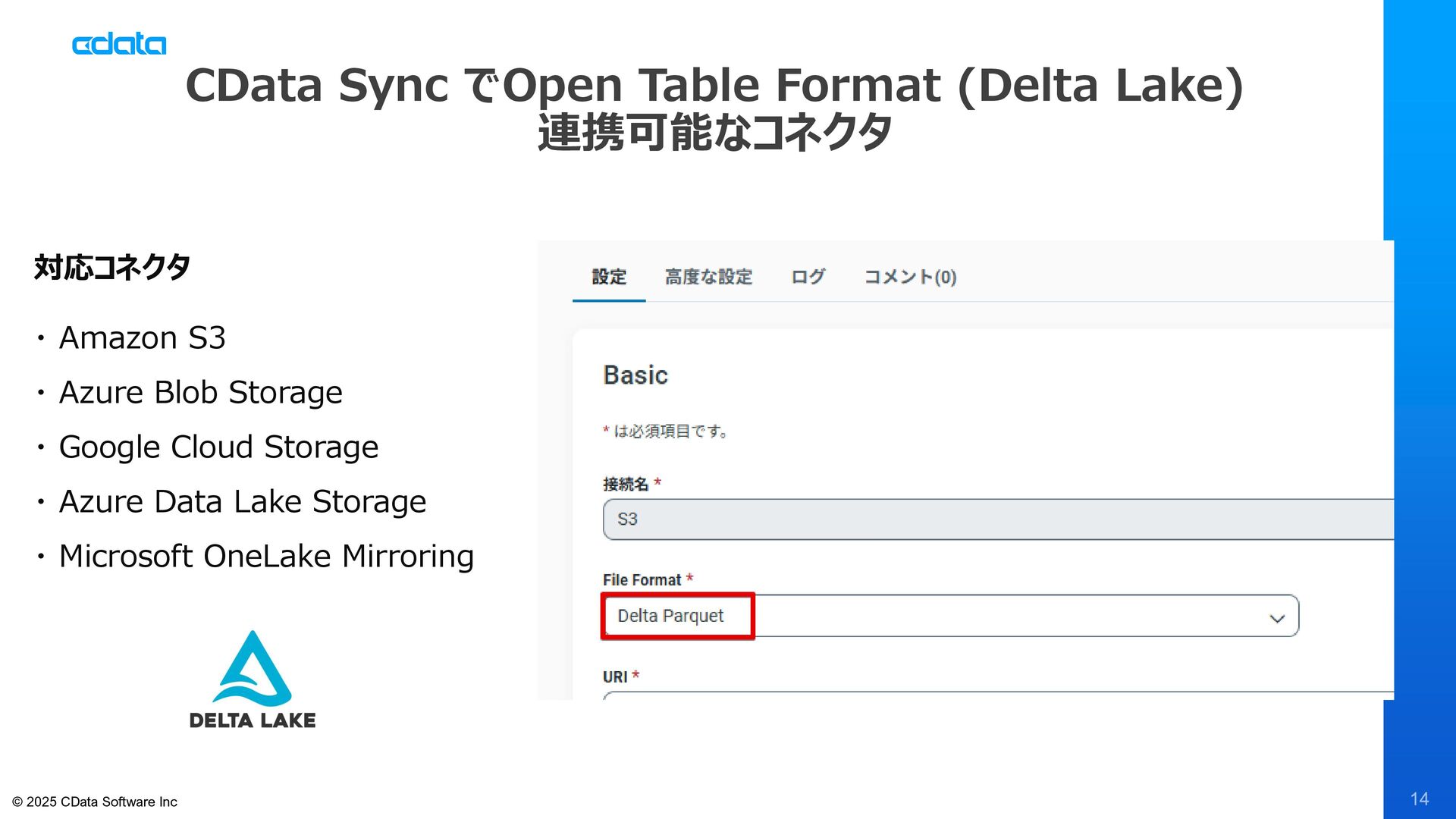The height and width of the screenshot is (819, 1456).
Task: Click the Delta Lake triangle logo
Action: 252,668
